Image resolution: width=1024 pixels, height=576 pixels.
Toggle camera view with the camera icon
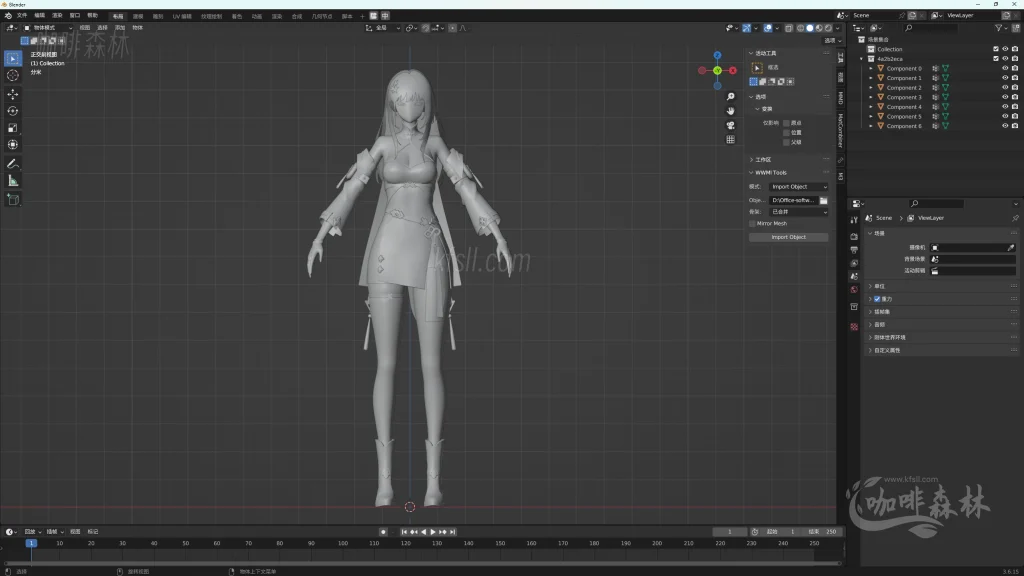point(730,125)
